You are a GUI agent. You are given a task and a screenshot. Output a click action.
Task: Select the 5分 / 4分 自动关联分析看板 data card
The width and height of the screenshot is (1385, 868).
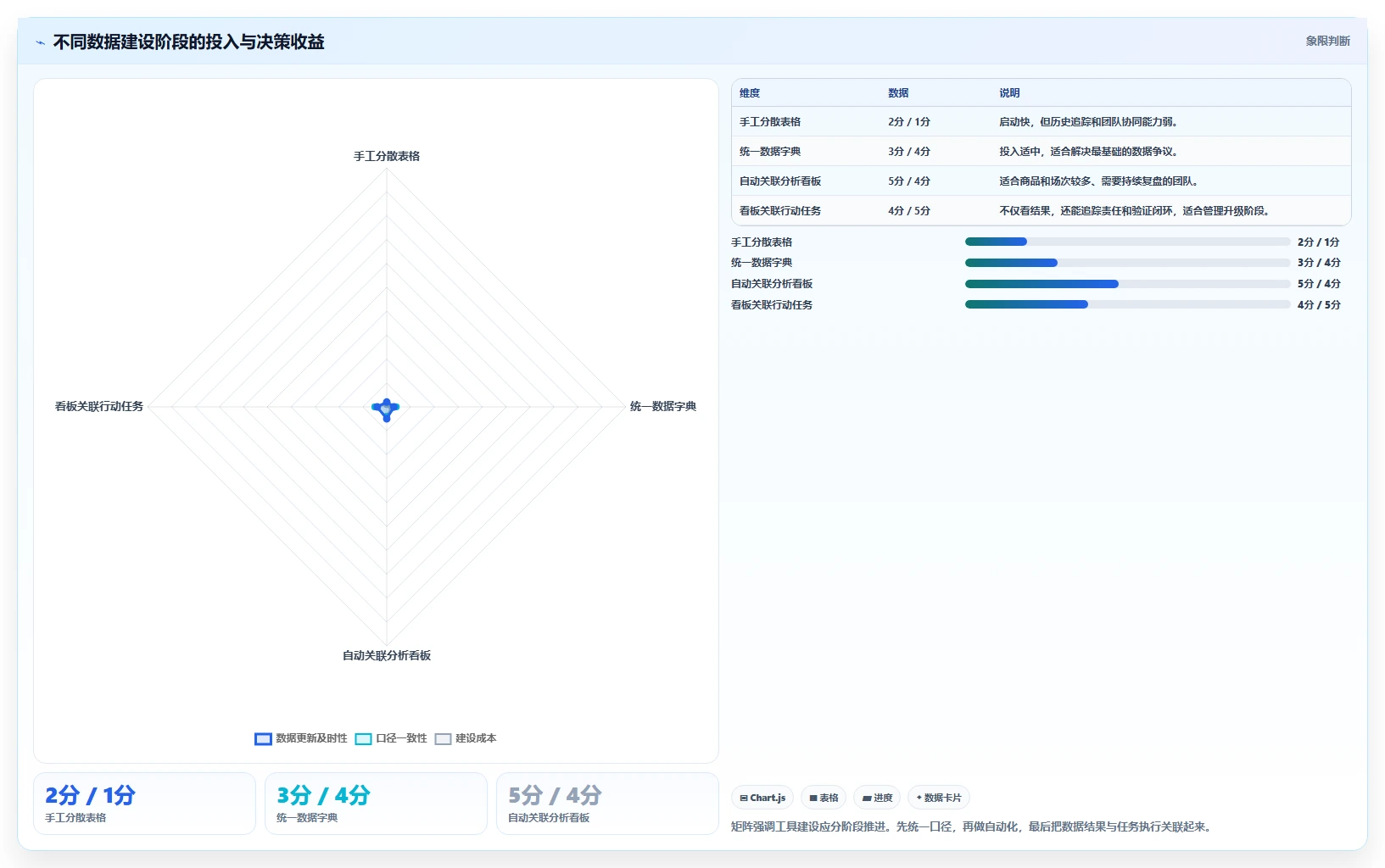point(607,804)
